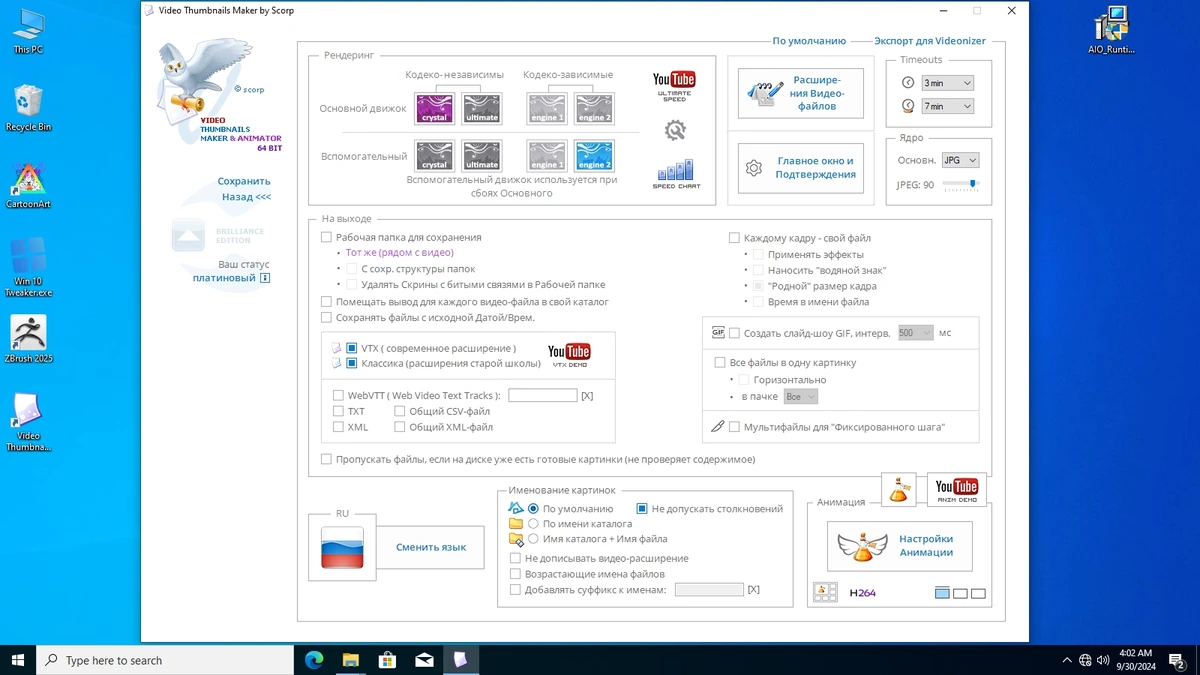This screenshot has width=1200, height=675.
Task: Open the JPG core format dropdown
Action: 960,160
